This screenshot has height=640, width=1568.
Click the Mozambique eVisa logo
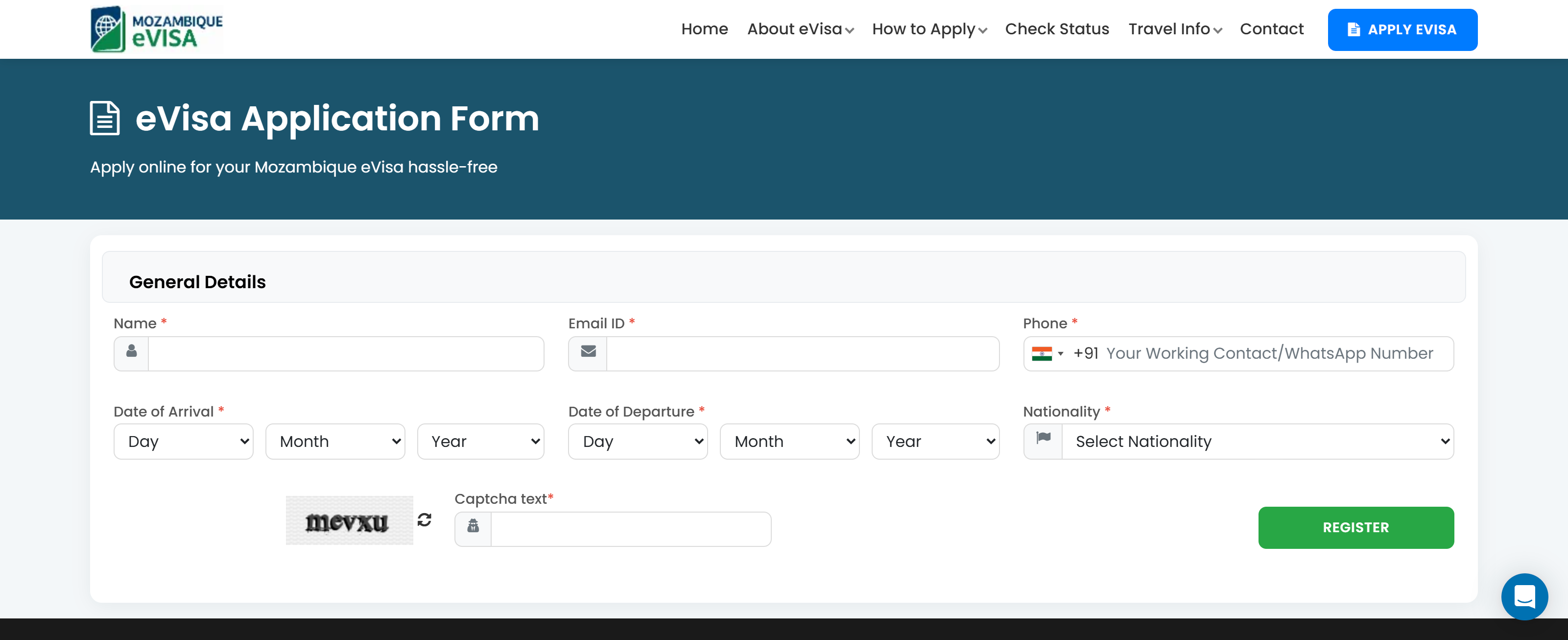point(156,29)
